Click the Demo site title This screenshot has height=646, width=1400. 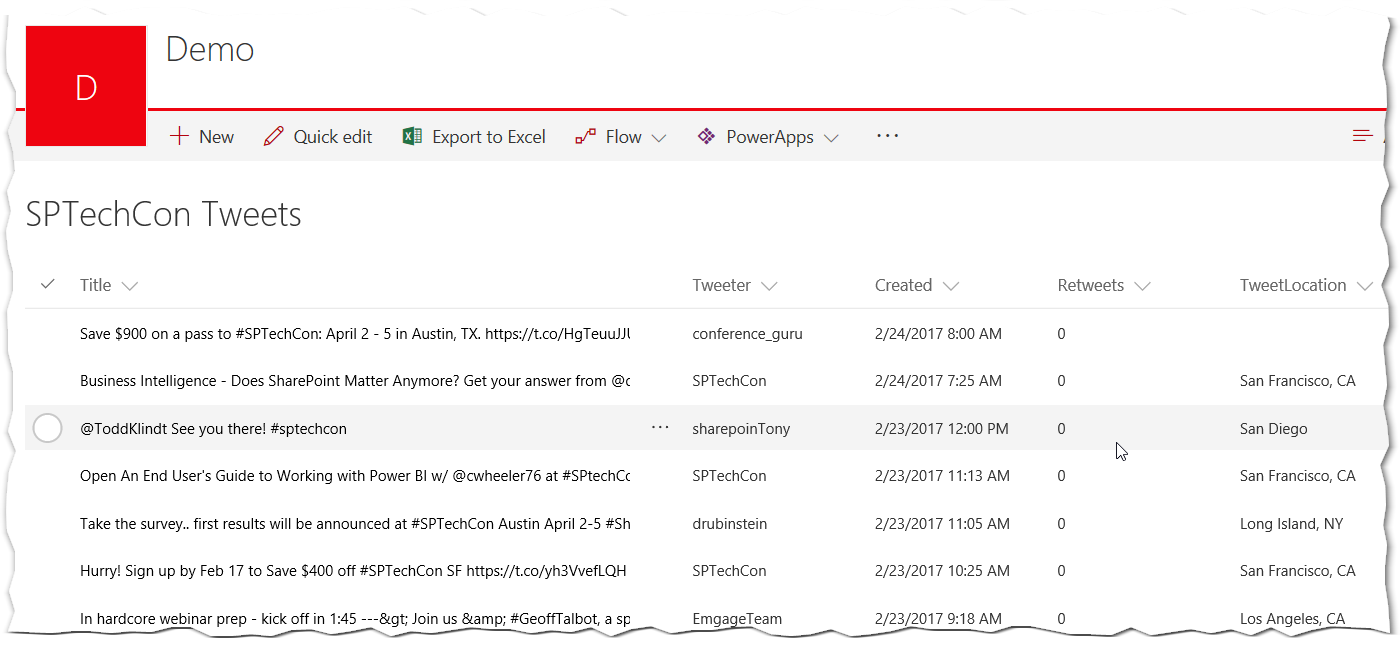click(210, 49)
